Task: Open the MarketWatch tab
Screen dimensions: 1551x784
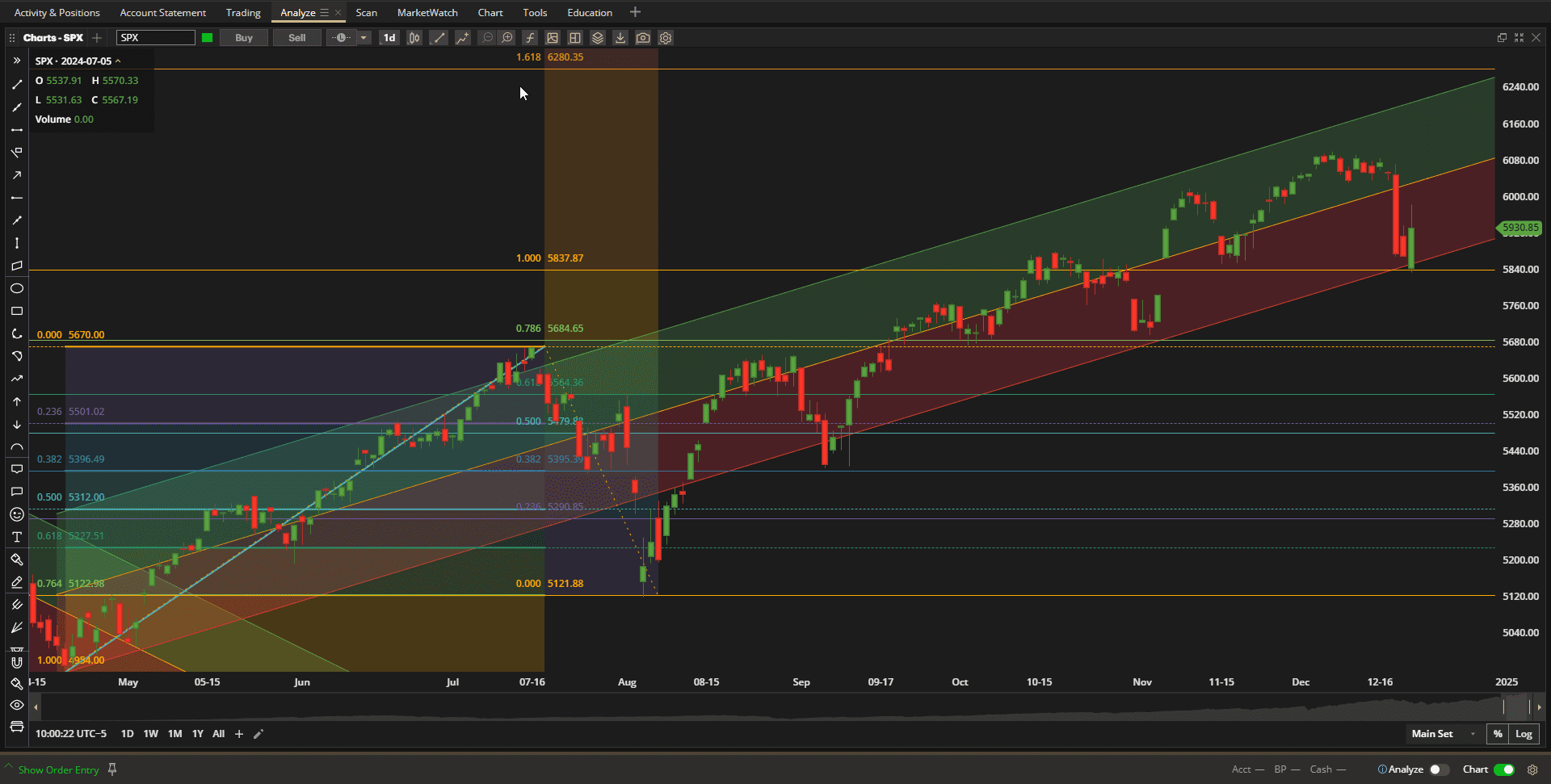Action: click(427, 13)
